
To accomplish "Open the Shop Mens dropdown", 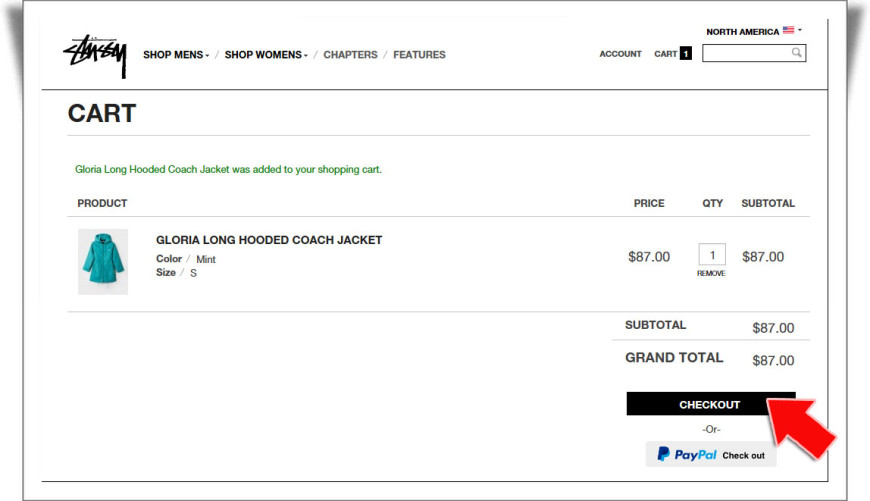I will [x=176, y=54].
